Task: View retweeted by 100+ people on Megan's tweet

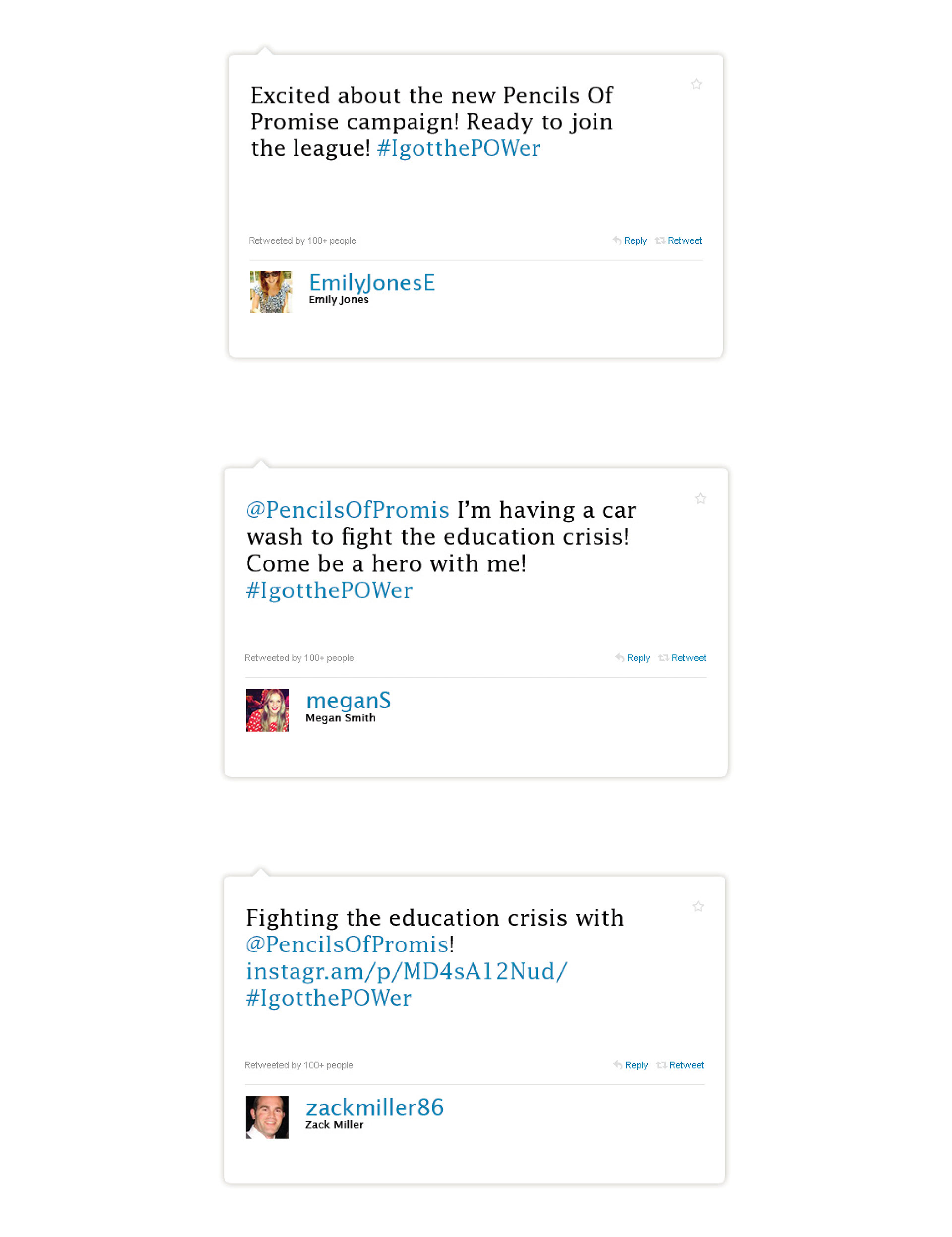Action: pos(298,657)
